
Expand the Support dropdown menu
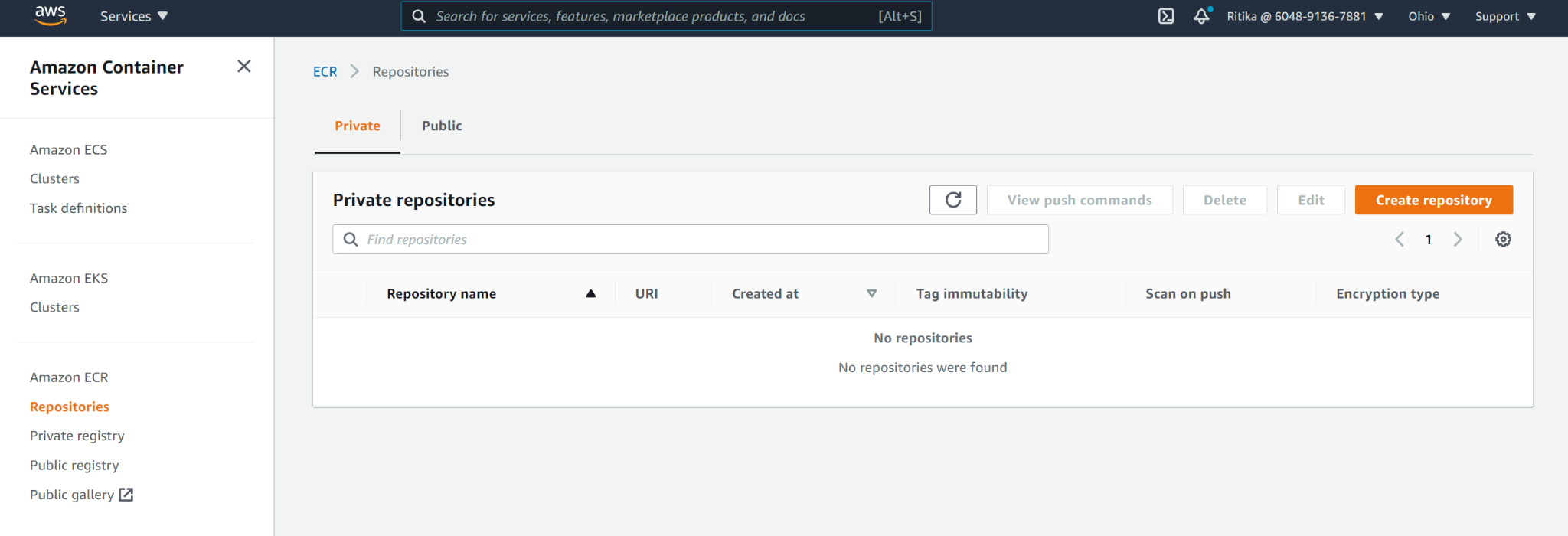pyautogui.click(x=1504, y=16)
